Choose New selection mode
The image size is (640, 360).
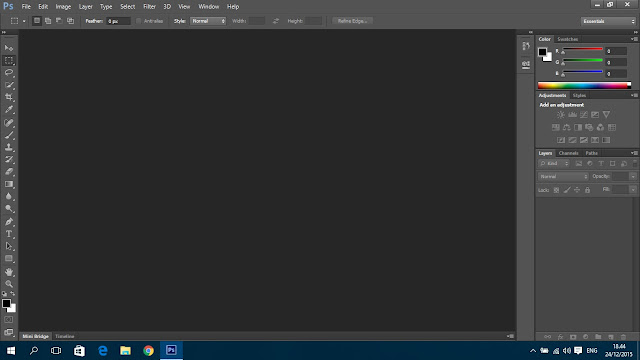[x=37, y=21]
